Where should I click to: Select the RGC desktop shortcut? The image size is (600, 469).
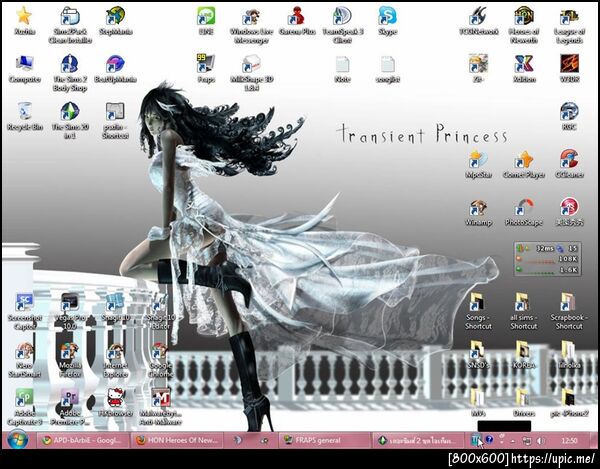coord(569,117)
